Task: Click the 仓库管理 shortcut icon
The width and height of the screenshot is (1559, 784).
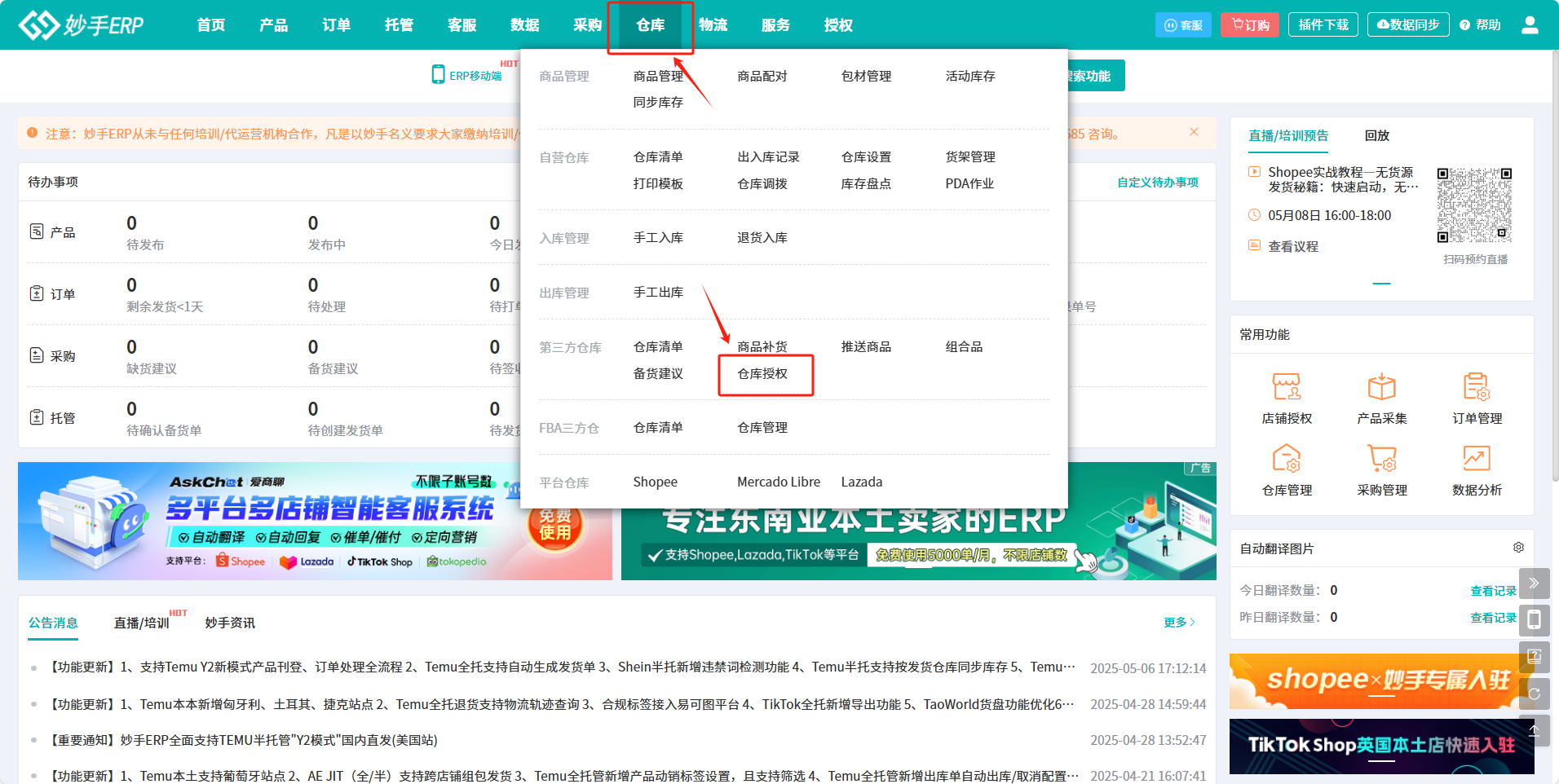Action: pyautogui.click(x=1287, y=459)
